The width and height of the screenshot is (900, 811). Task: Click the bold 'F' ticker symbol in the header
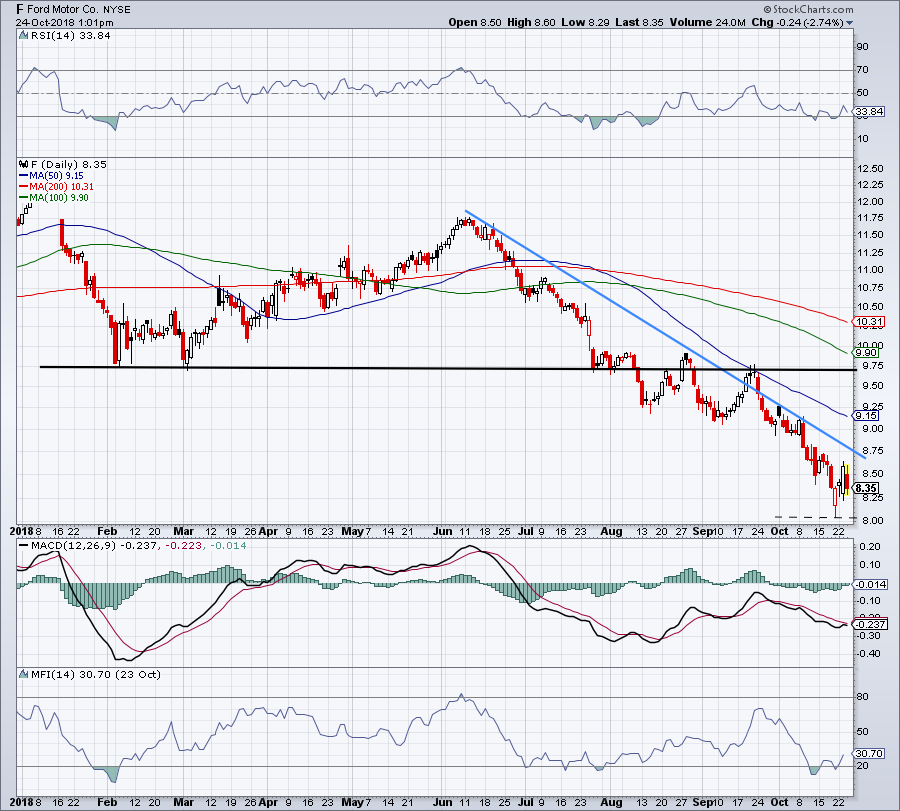click(20, 10)
